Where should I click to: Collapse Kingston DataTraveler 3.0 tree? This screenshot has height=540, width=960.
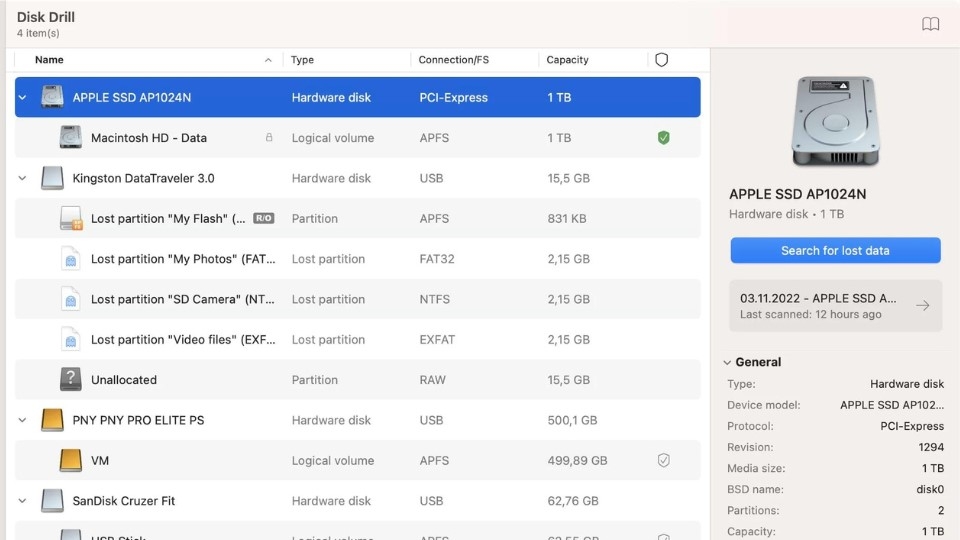[x=23, y=178]
